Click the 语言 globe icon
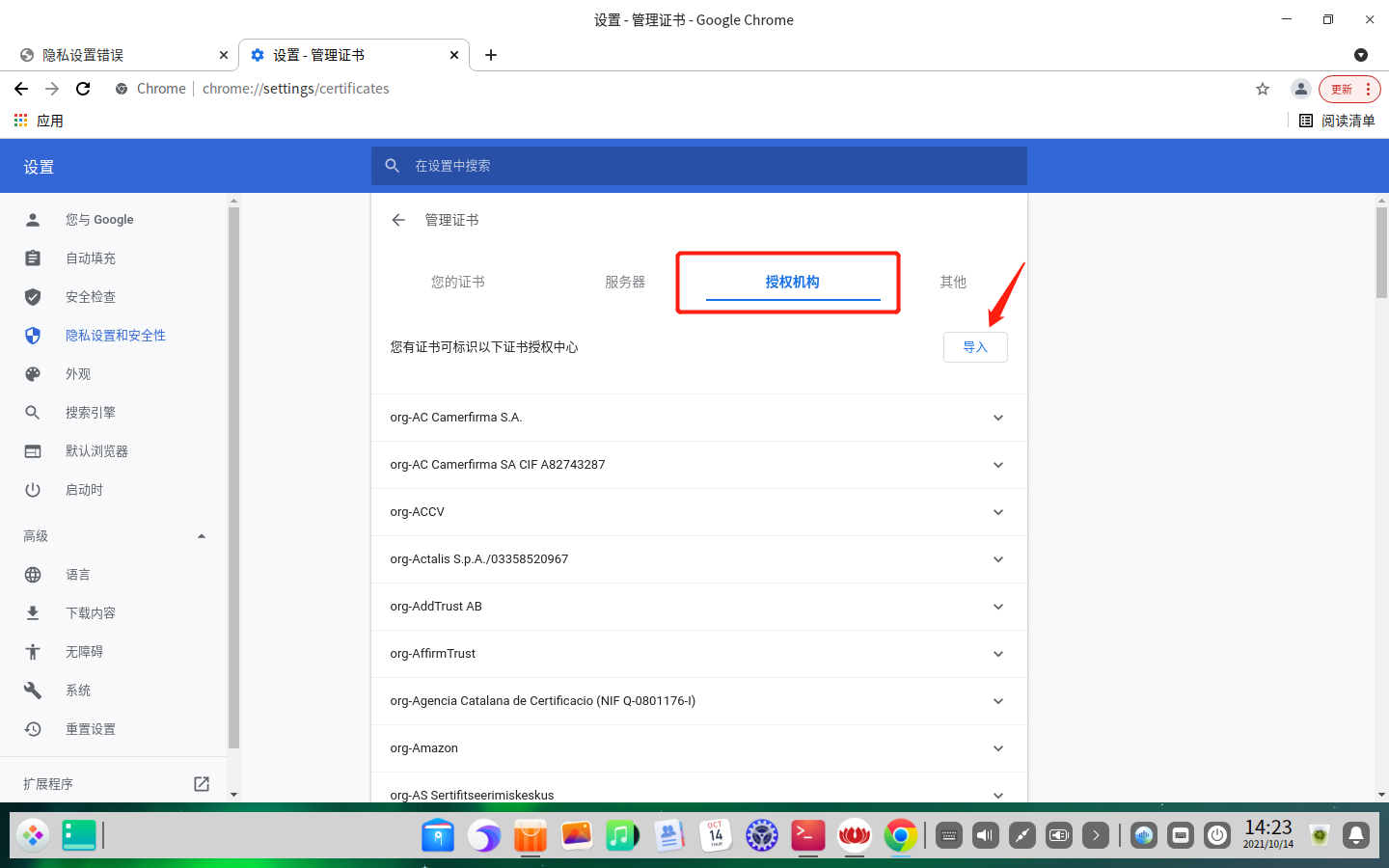 33,575
